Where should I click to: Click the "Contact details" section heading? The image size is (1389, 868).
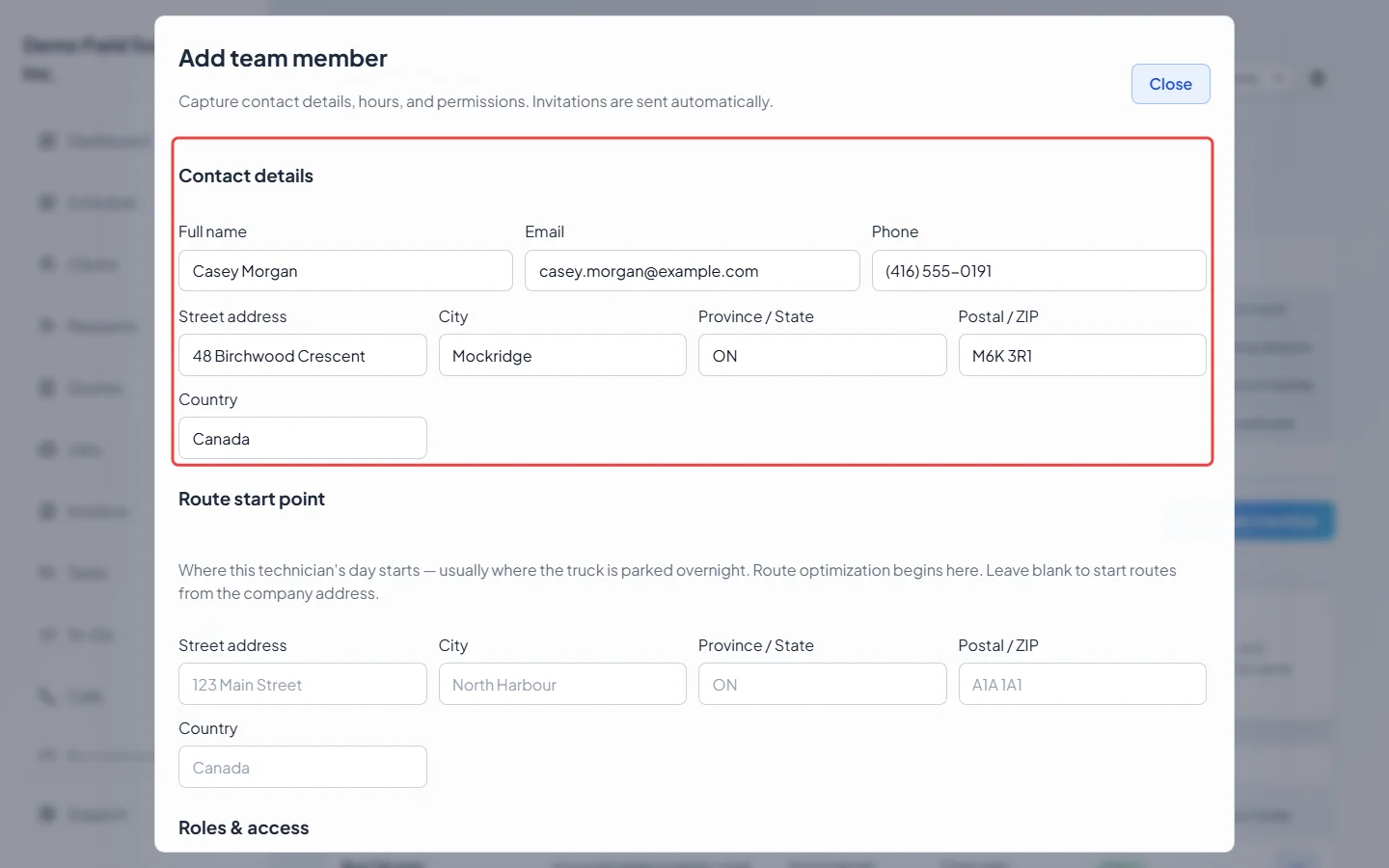click(x=246, y=176)
